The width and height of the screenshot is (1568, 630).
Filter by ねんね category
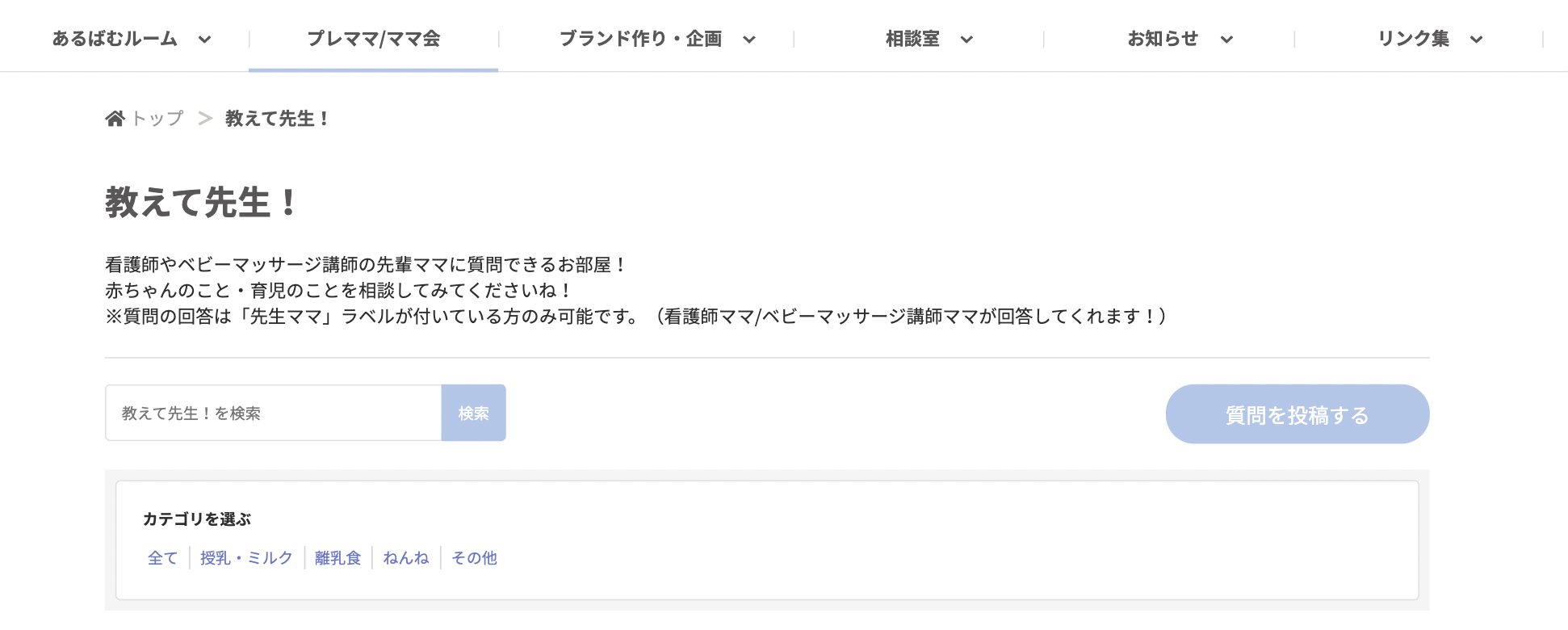(405, 558)
